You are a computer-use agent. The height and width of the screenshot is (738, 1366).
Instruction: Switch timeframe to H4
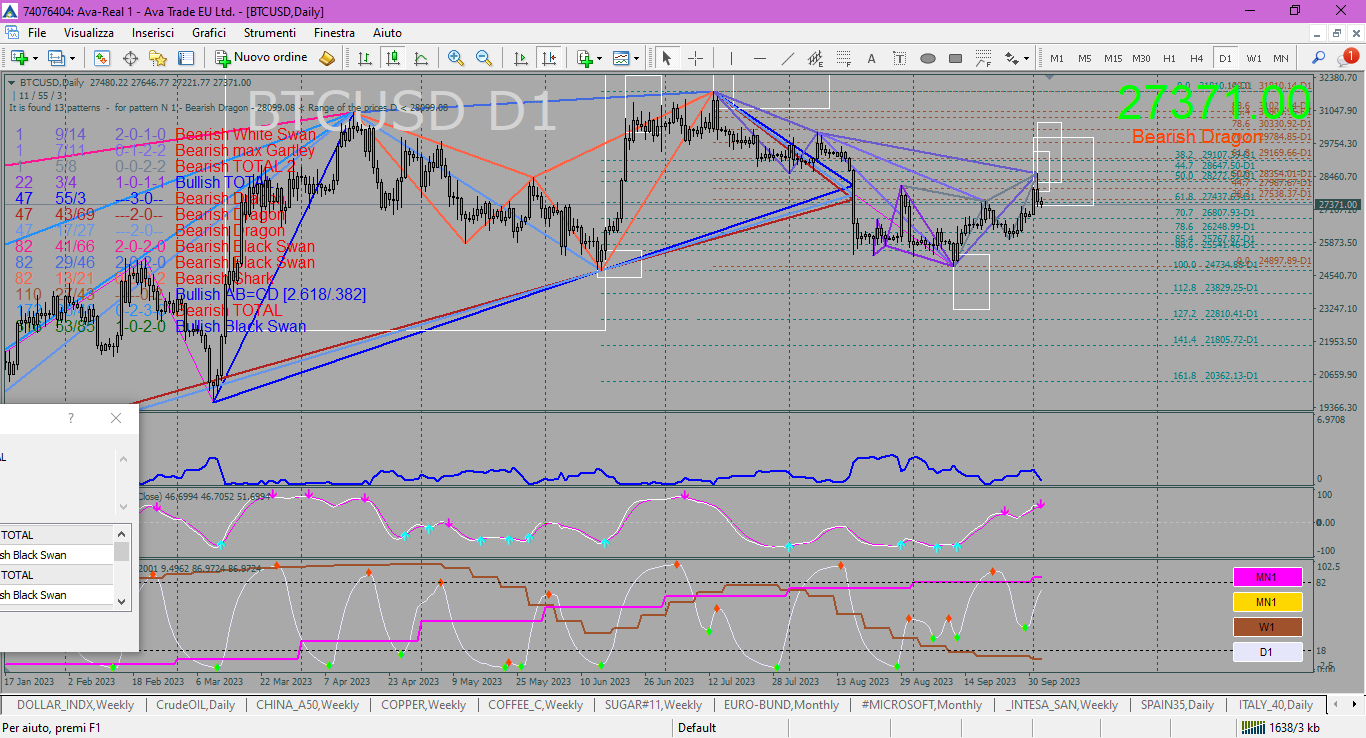click(1197, 58)
